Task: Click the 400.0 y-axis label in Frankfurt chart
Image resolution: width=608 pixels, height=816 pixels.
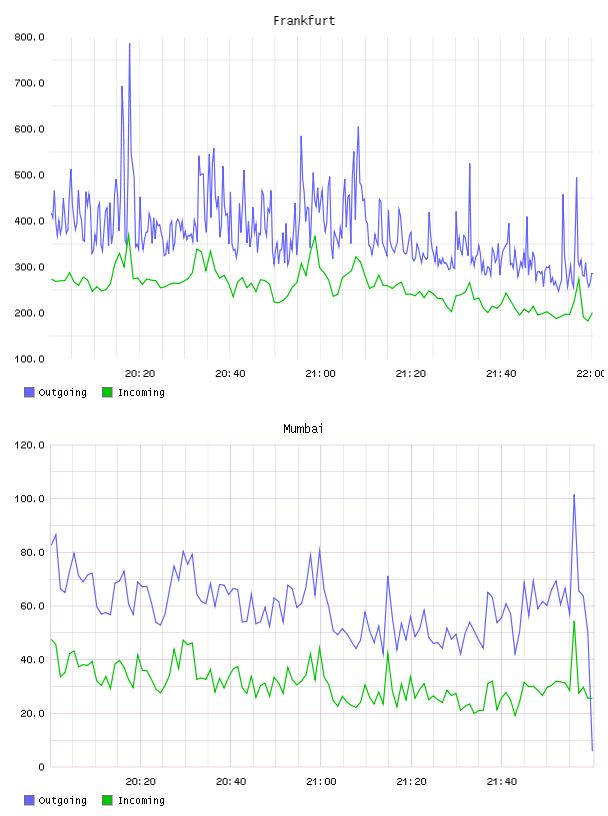Action: pos(29,221)
